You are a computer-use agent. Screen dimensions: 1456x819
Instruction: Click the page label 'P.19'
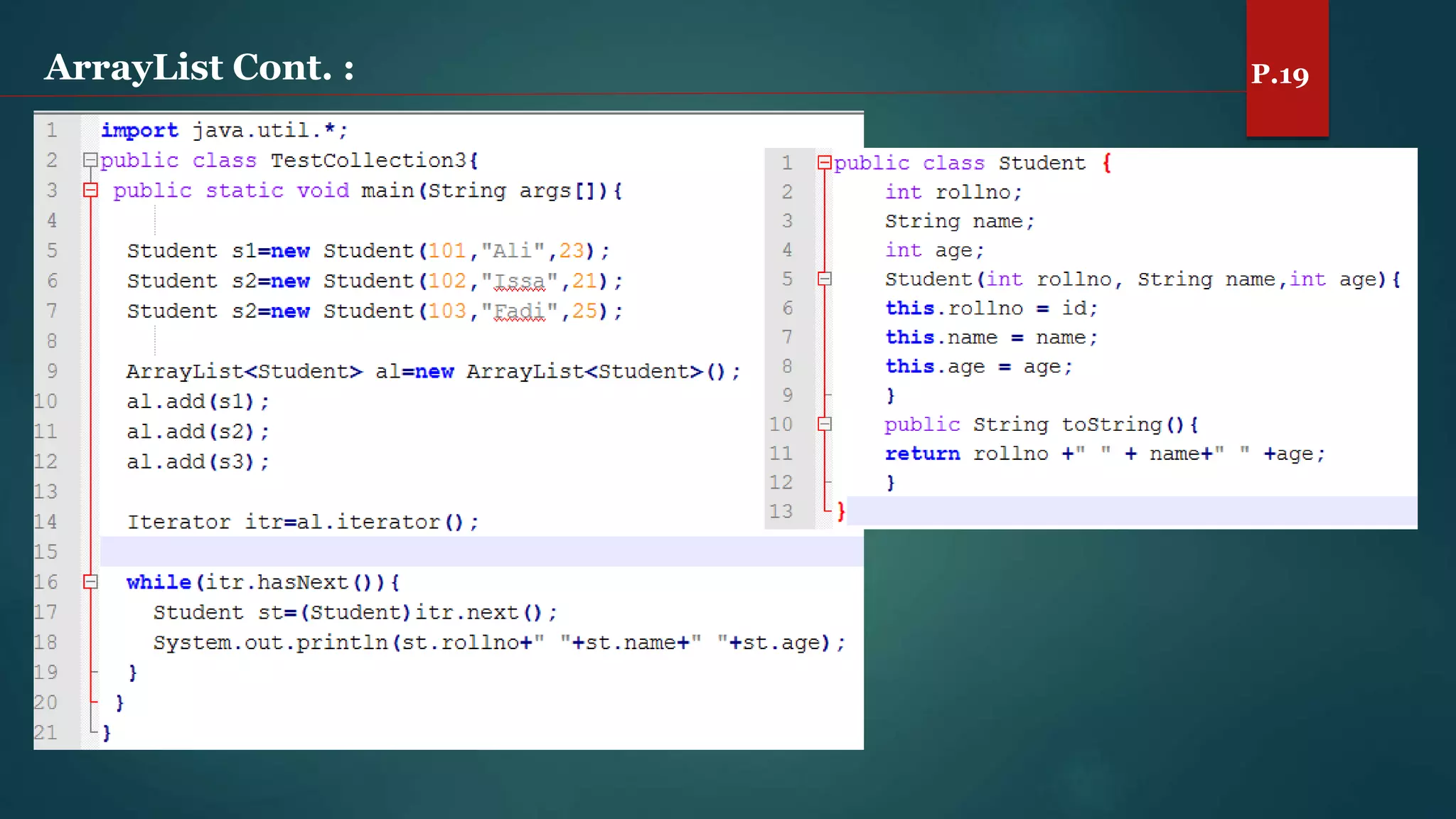point(1280,75)
